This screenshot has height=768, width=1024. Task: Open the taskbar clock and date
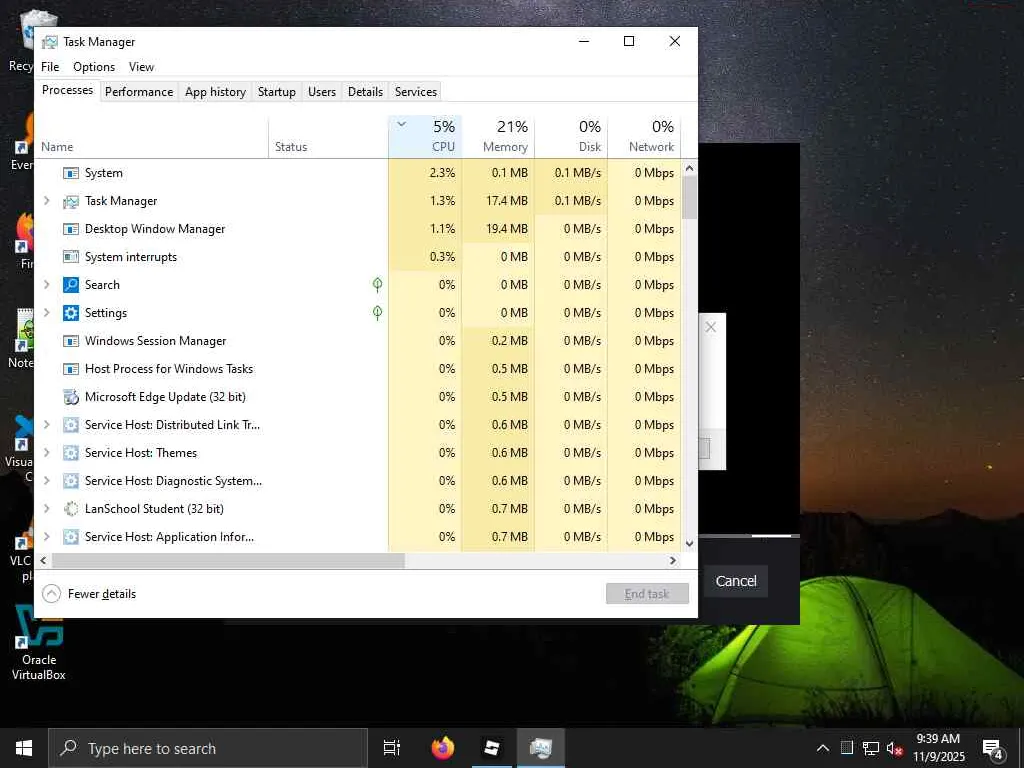938,748
